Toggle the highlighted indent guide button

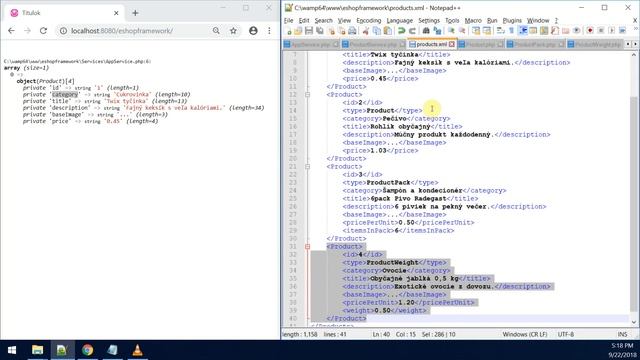tap(523, 31)
